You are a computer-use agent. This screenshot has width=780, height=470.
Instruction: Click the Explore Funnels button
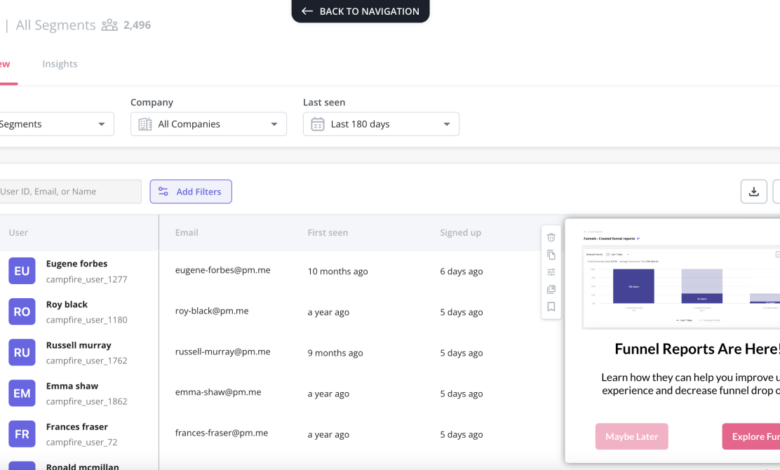(751, 437)
